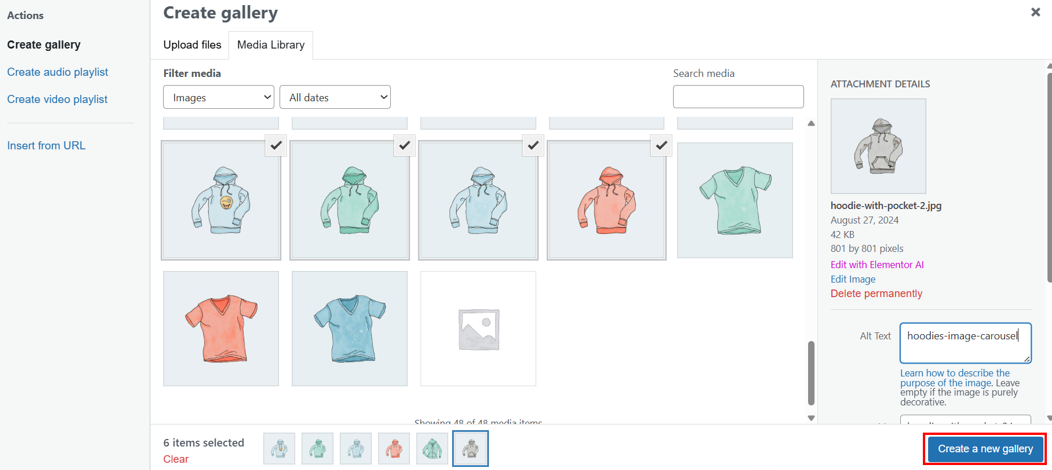Deselect the checkmark on the red hoodie
This screenshot has height=470, width=1052.
(x=661, y=145)
